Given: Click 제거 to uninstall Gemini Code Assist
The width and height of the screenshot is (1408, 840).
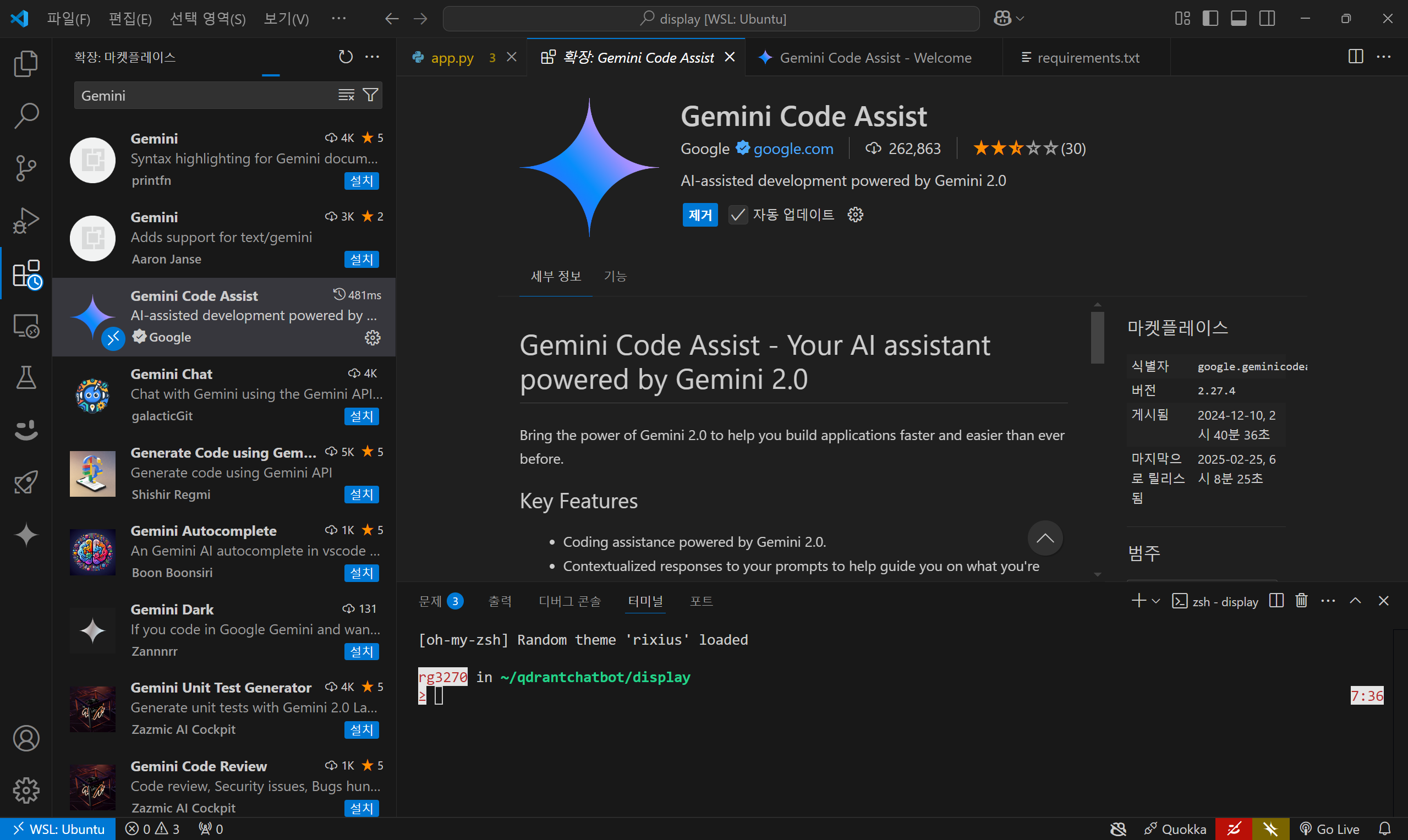Looking at the screenshot, I should tap(700, 215).
